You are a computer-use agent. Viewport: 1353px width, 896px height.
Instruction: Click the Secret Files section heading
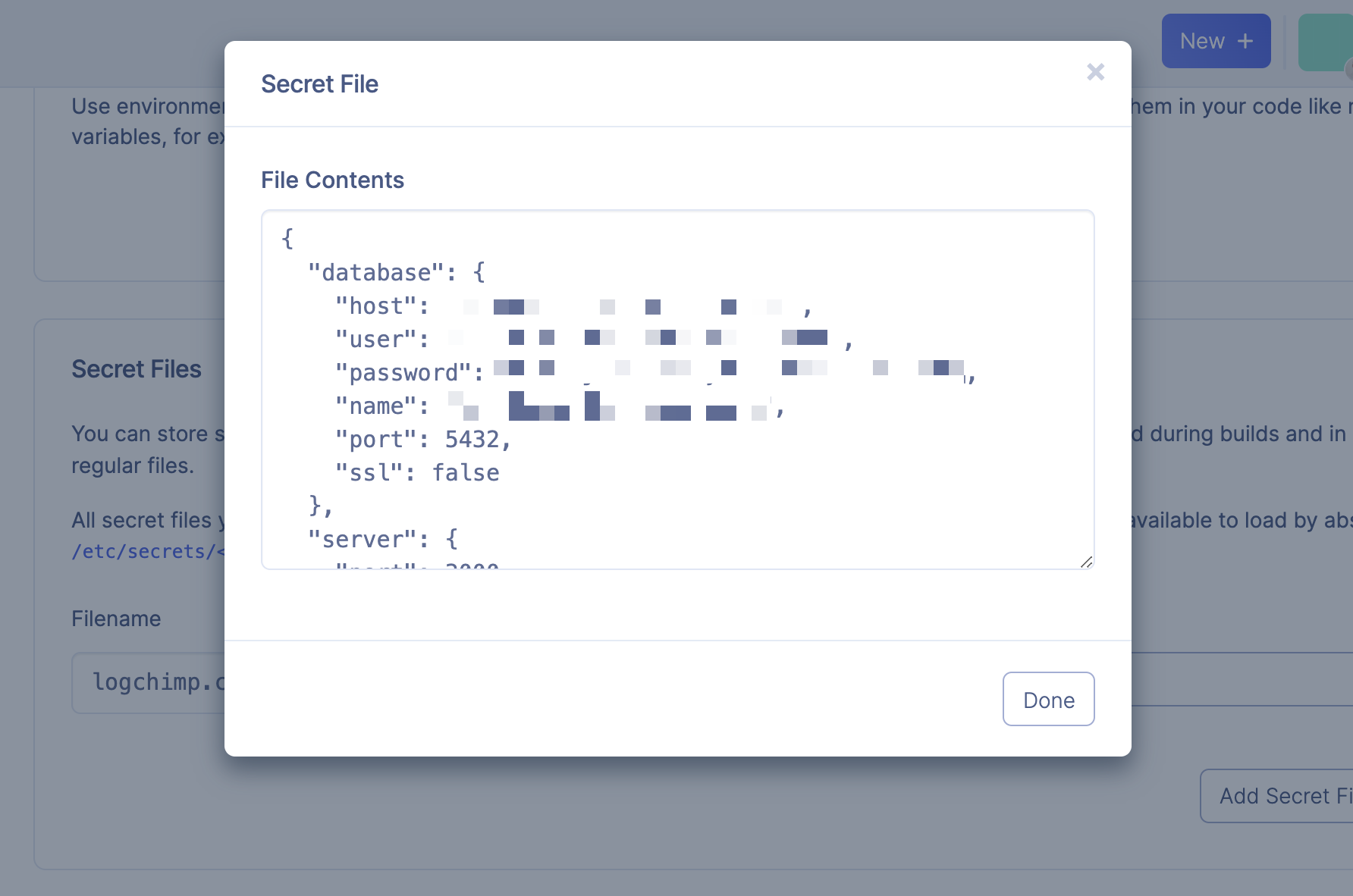coord(137,369)
